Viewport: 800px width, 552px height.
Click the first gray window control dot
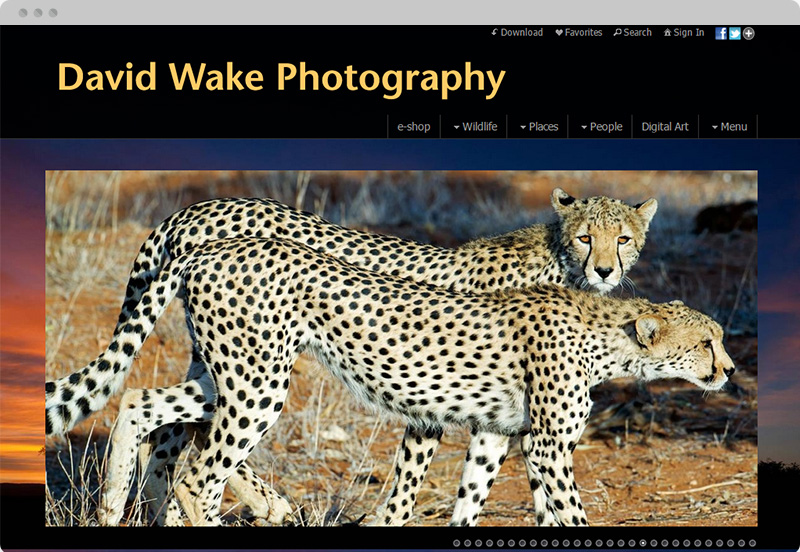(x=23, y=12)
